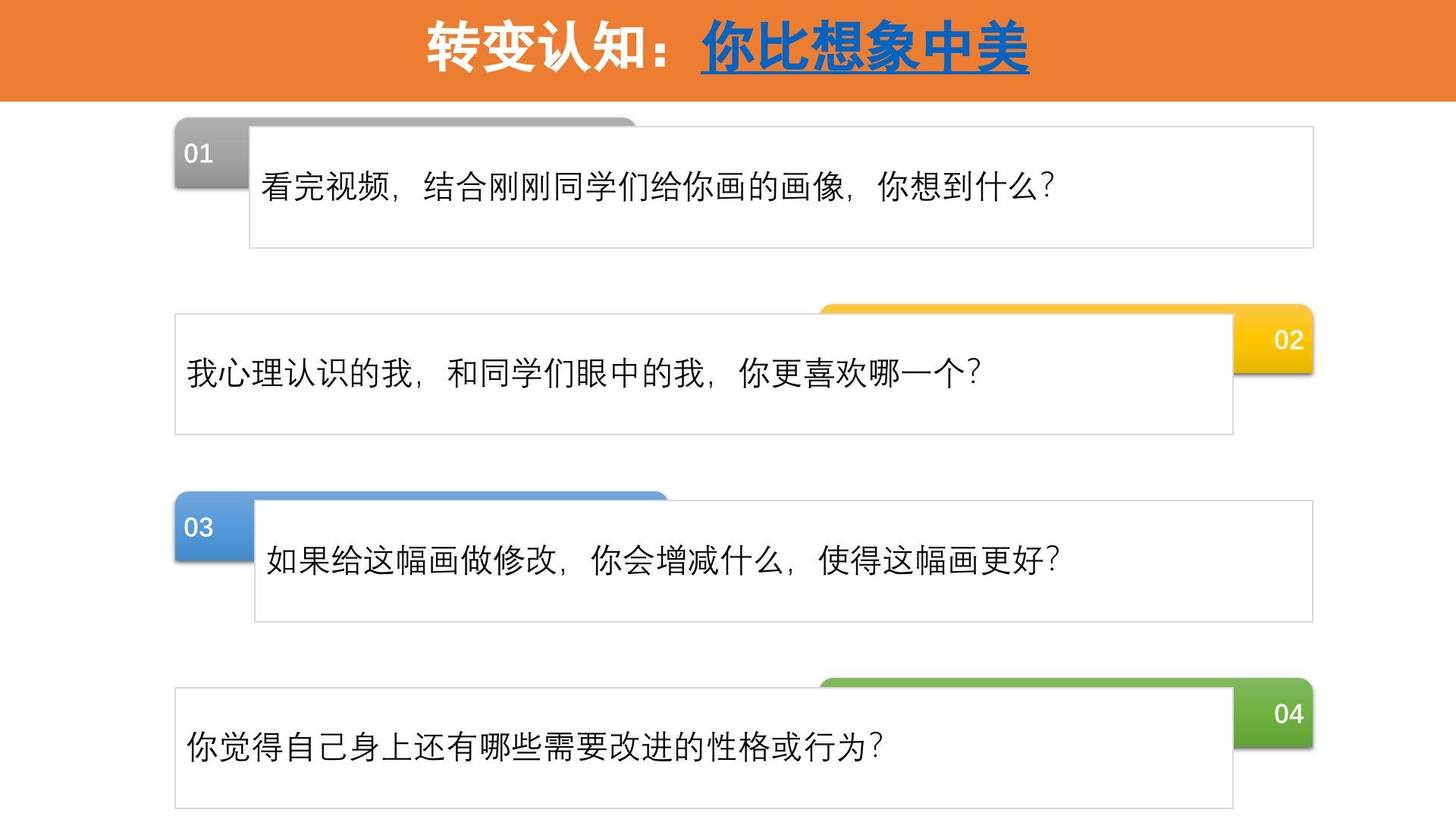Open the 你比想象中美 hyperlink in the title
Screen dimensions: 1456x819
click(864, 47)
